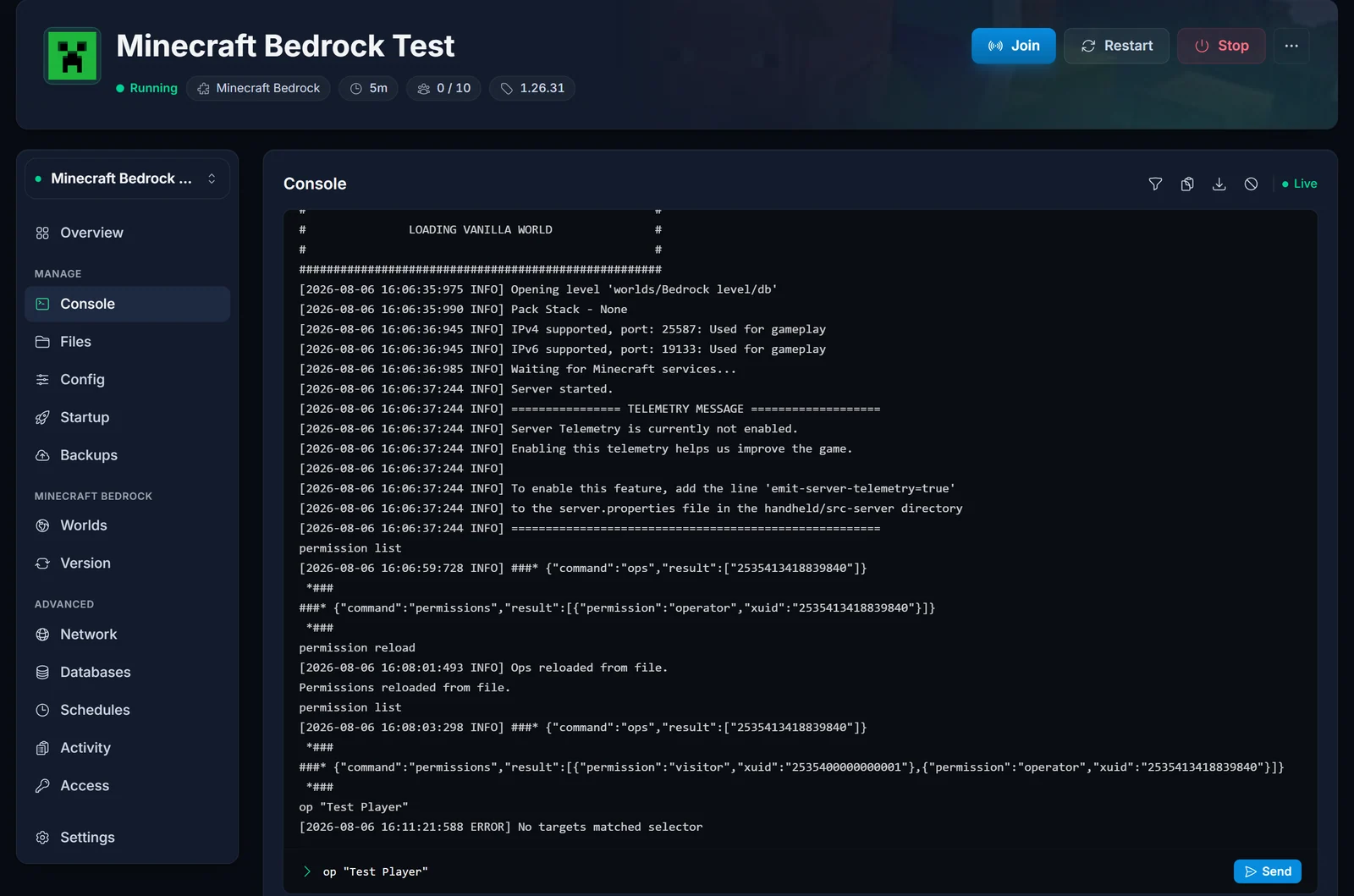This screenshot has width=1354, height=896.
Task: Select Console in the sidebar
Action: (127, 304)
